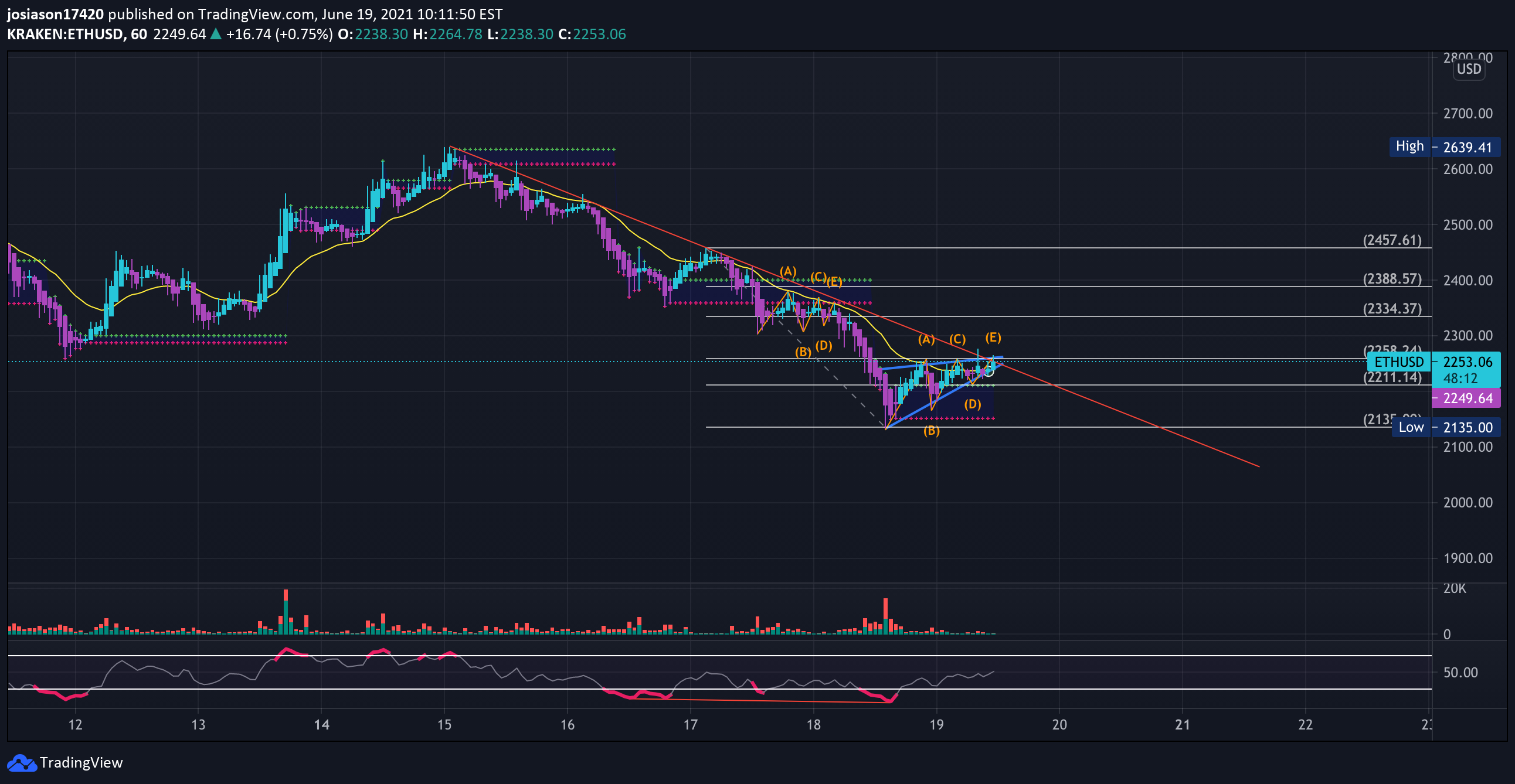1515x784 pixels.
Task: Click the date label 22 on time axis
Action: coord(1306,725)
